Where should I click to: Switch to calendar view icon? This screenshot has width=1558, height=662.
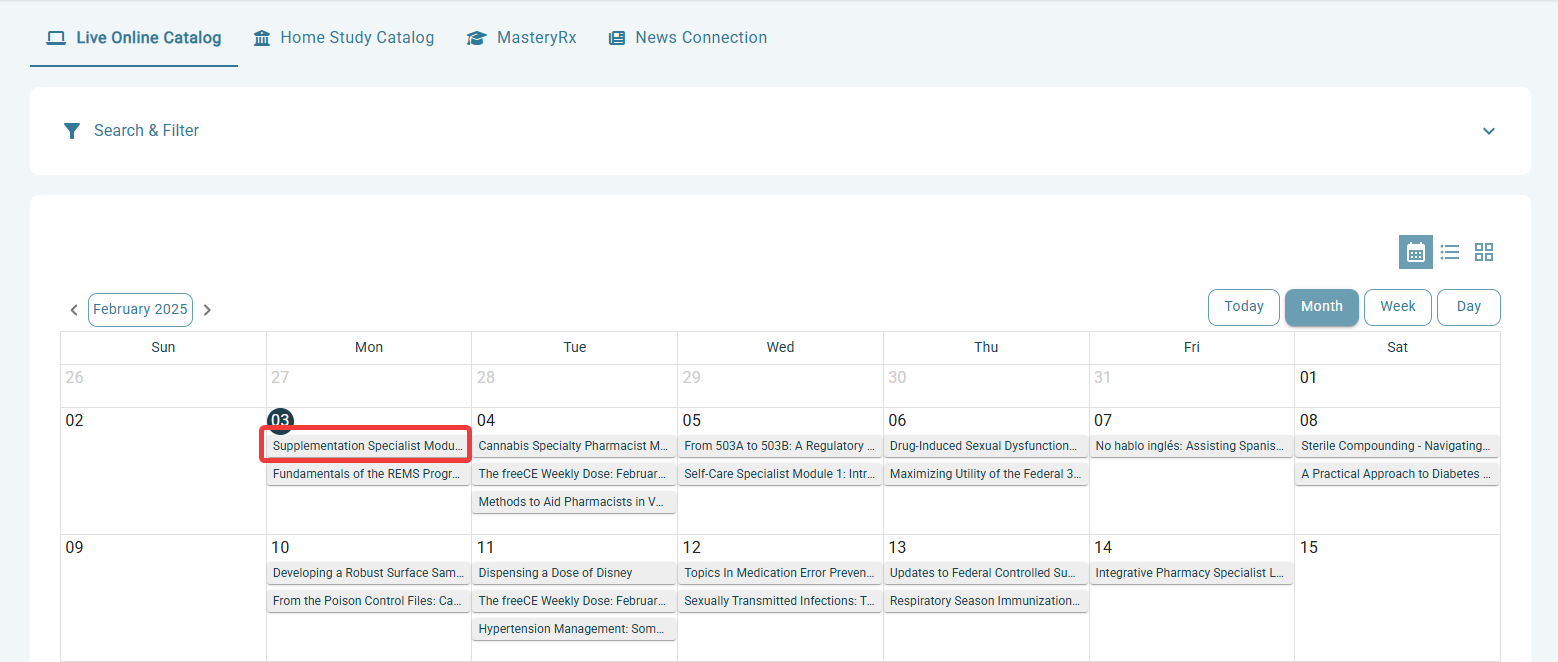[1415, 252]
